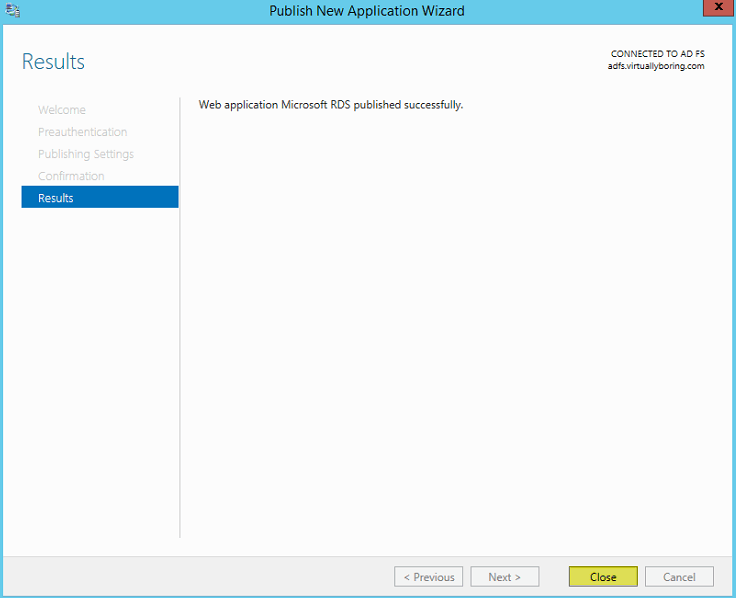
Task: Close the wizard with the red X
Action: click(x=718, y=8)
